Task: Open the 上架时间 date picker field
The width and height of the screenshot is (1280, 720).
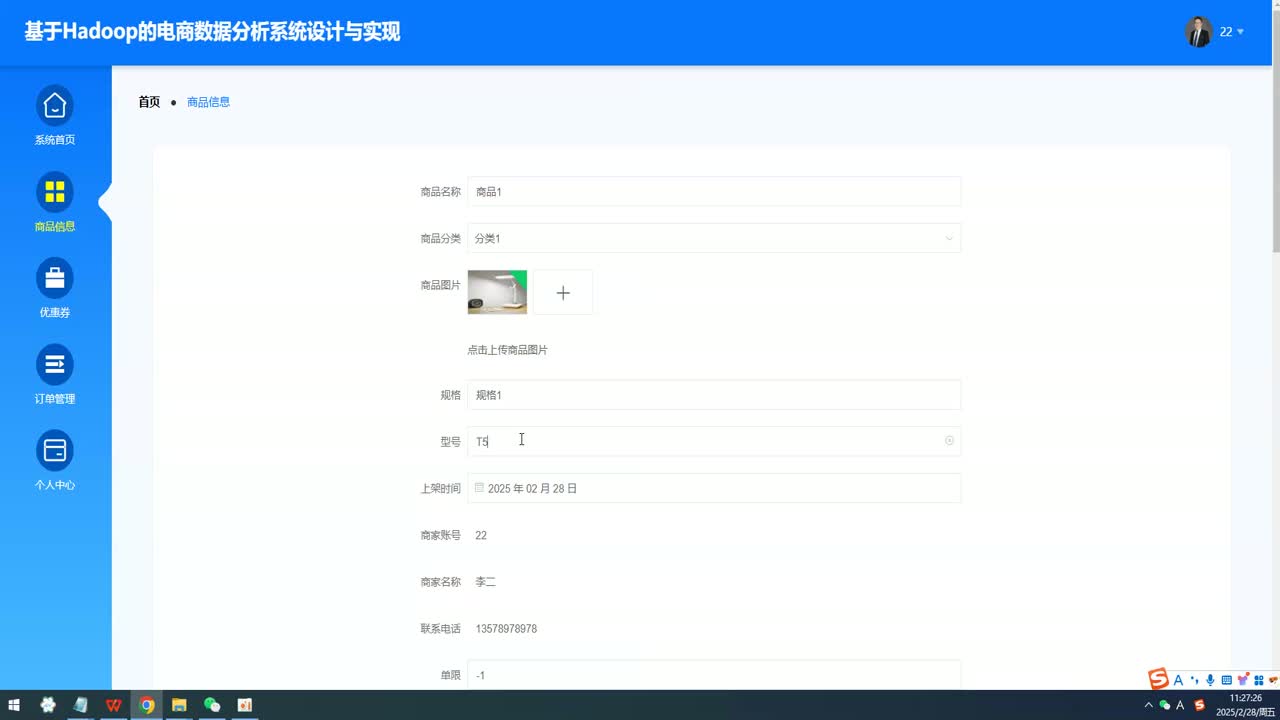Action: (x=714, y=488)
